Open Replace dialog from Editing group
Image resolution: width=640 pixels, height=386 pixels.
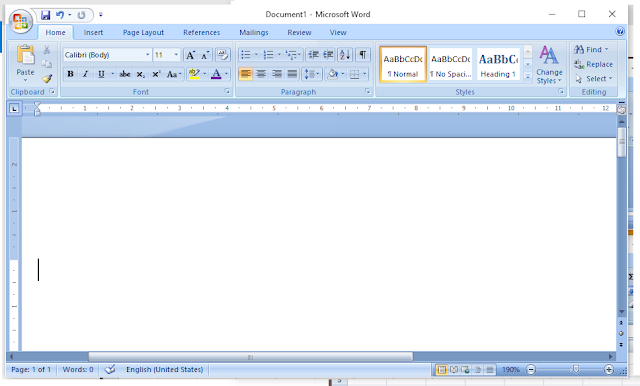[x=593, y=64]
